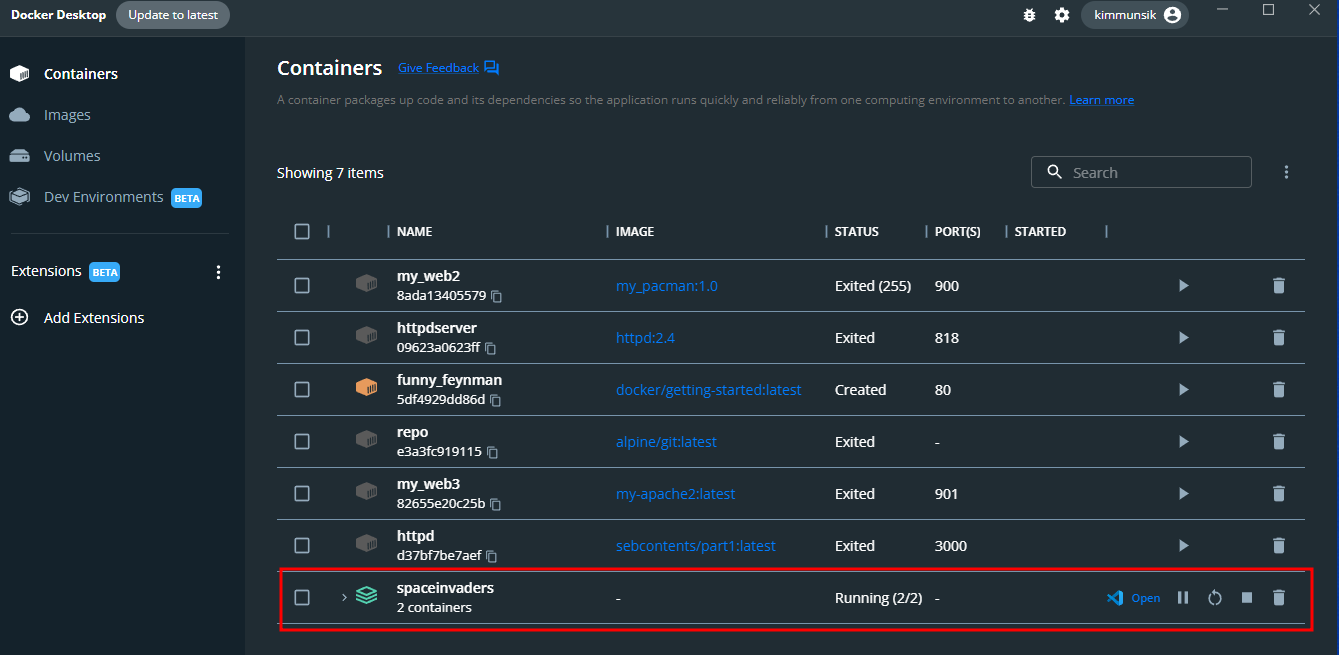Open the Dev Environments section
The height and width of the screenshot is (655, 1339).
tap(105, 197)
